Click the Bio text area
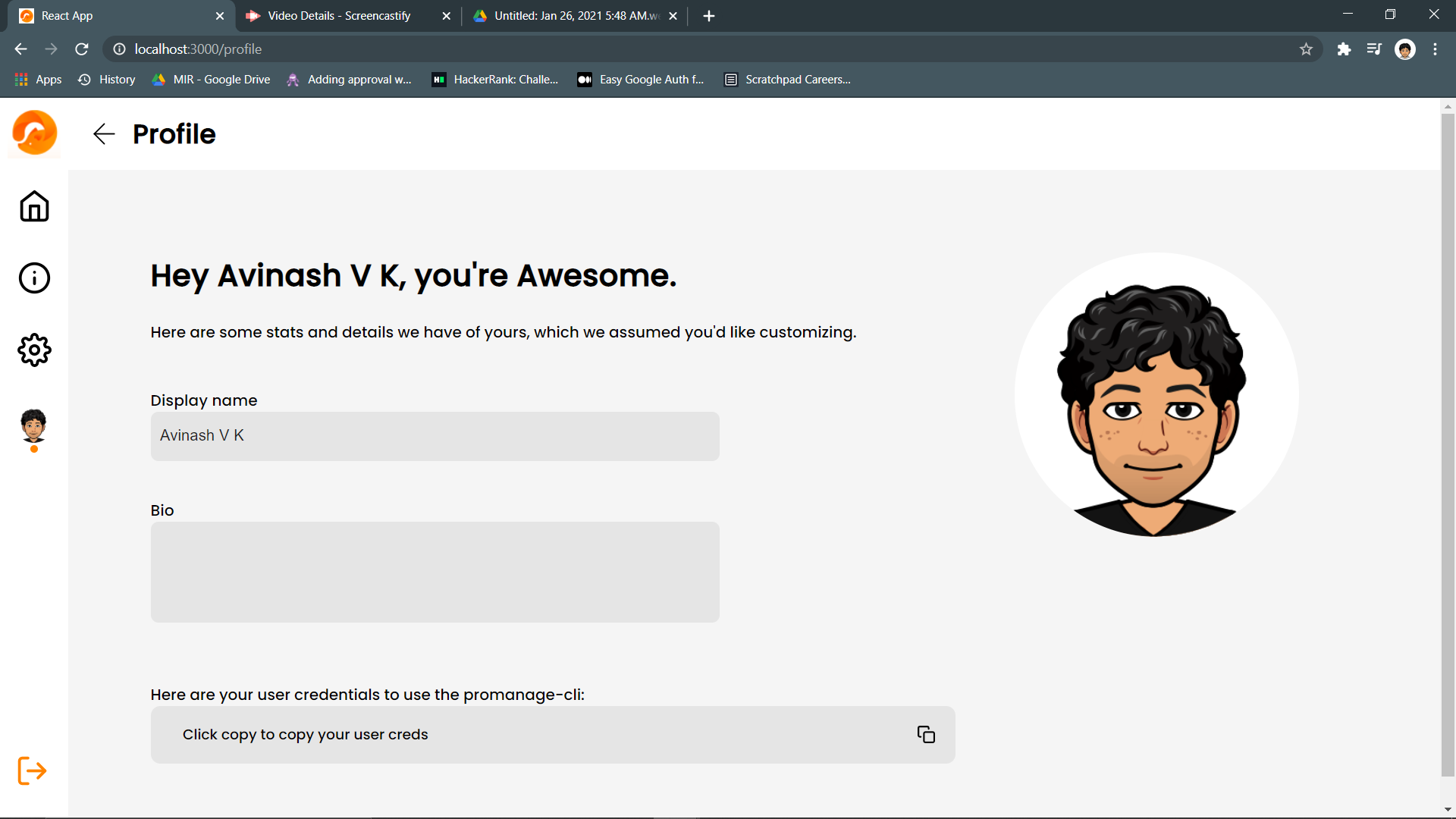 click(x=435, y=572)
